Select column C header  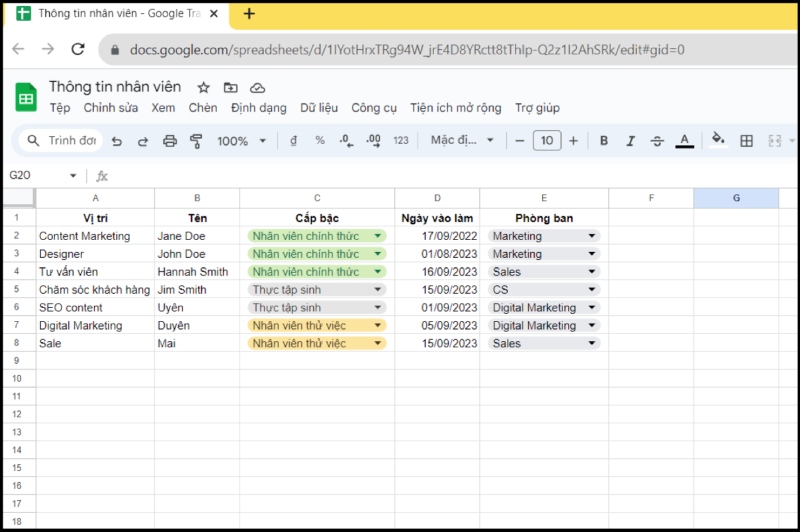click(317, 198)
